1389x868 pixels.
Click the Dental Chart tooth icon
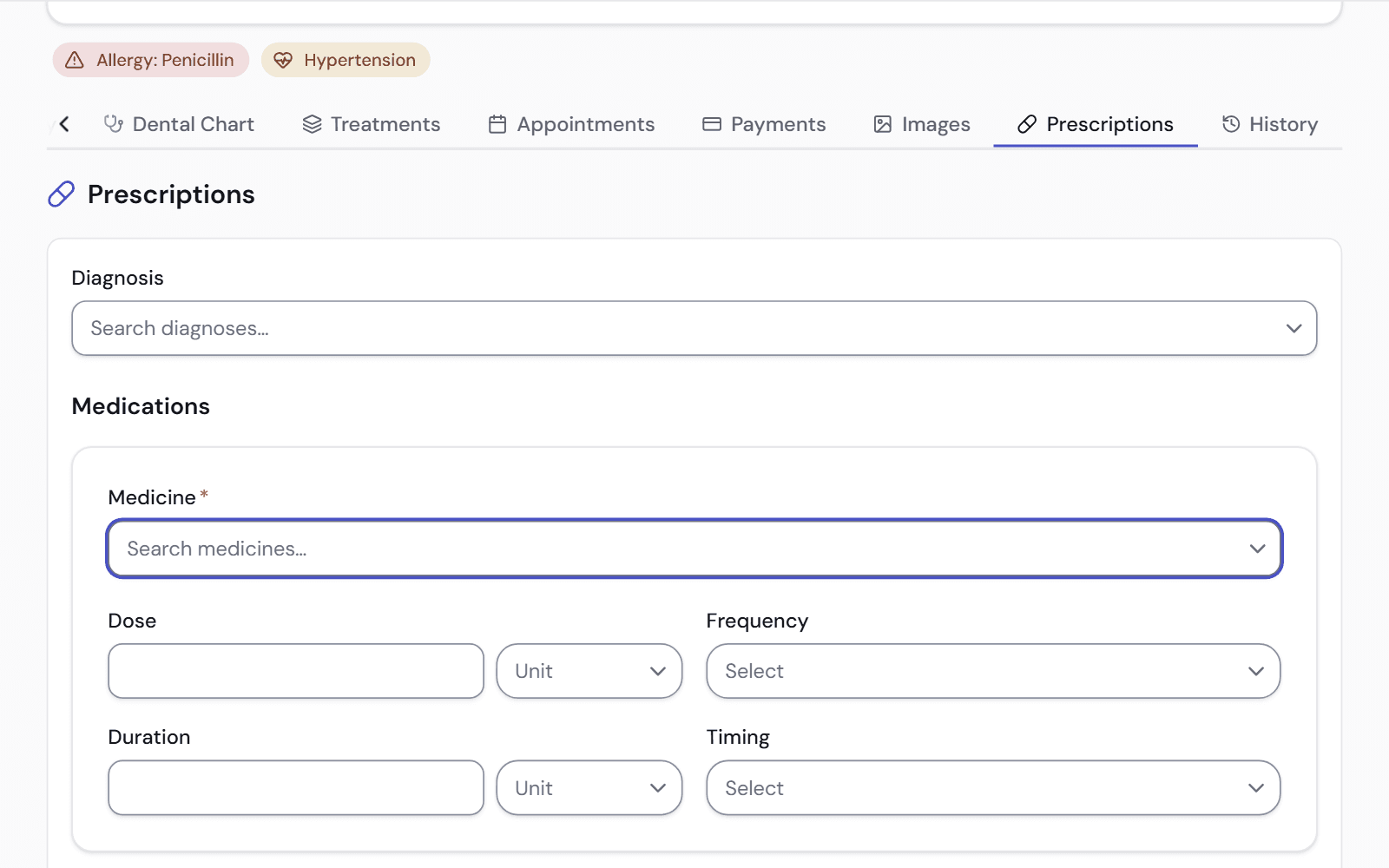[113, 124]
